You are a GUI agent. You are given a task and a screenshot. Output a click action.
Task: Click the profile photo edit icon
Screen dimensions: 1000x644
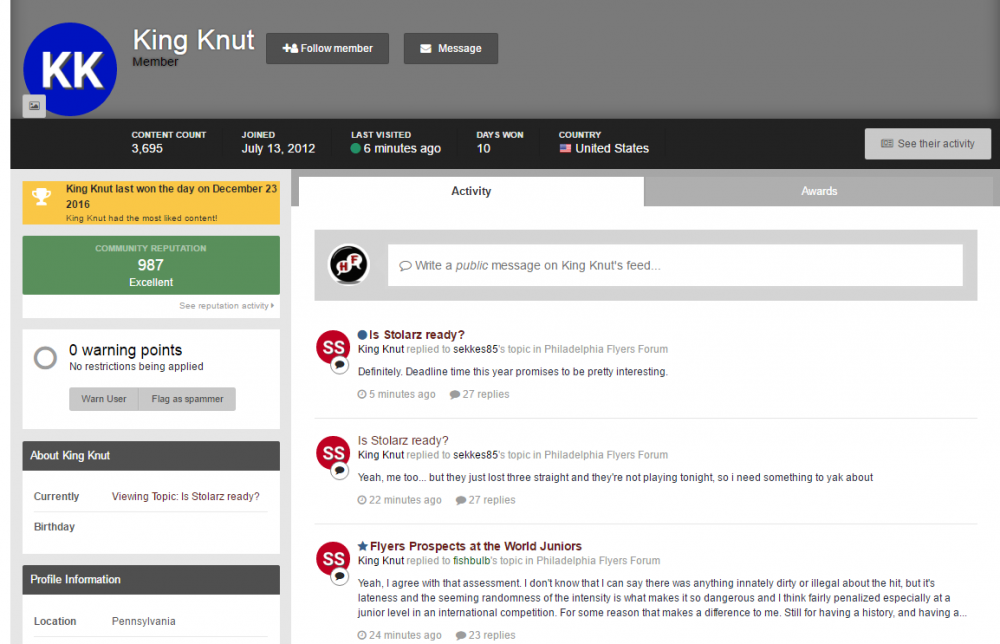tap(34, 106)
